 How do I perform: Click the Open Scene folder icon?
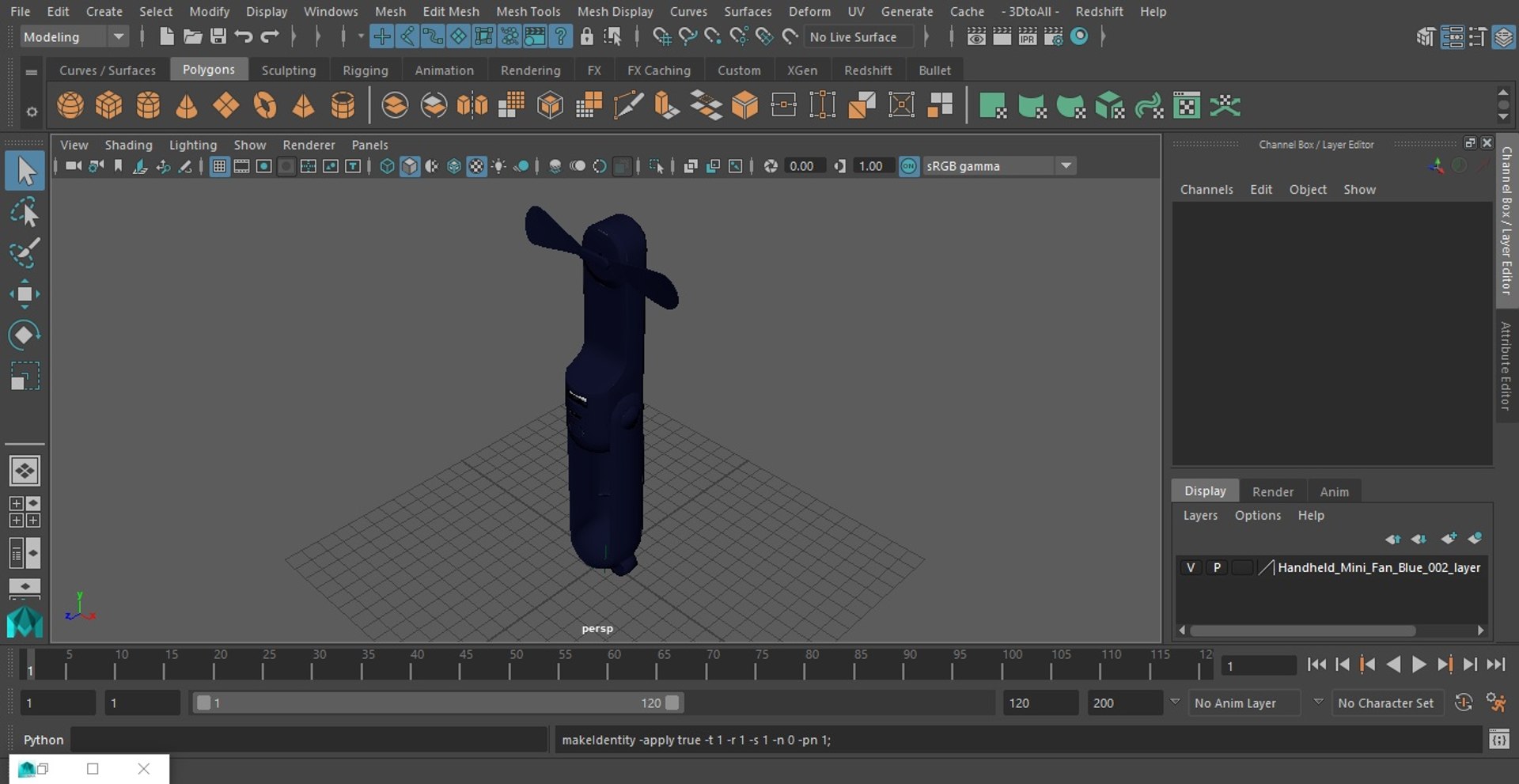tap(192, 36)
